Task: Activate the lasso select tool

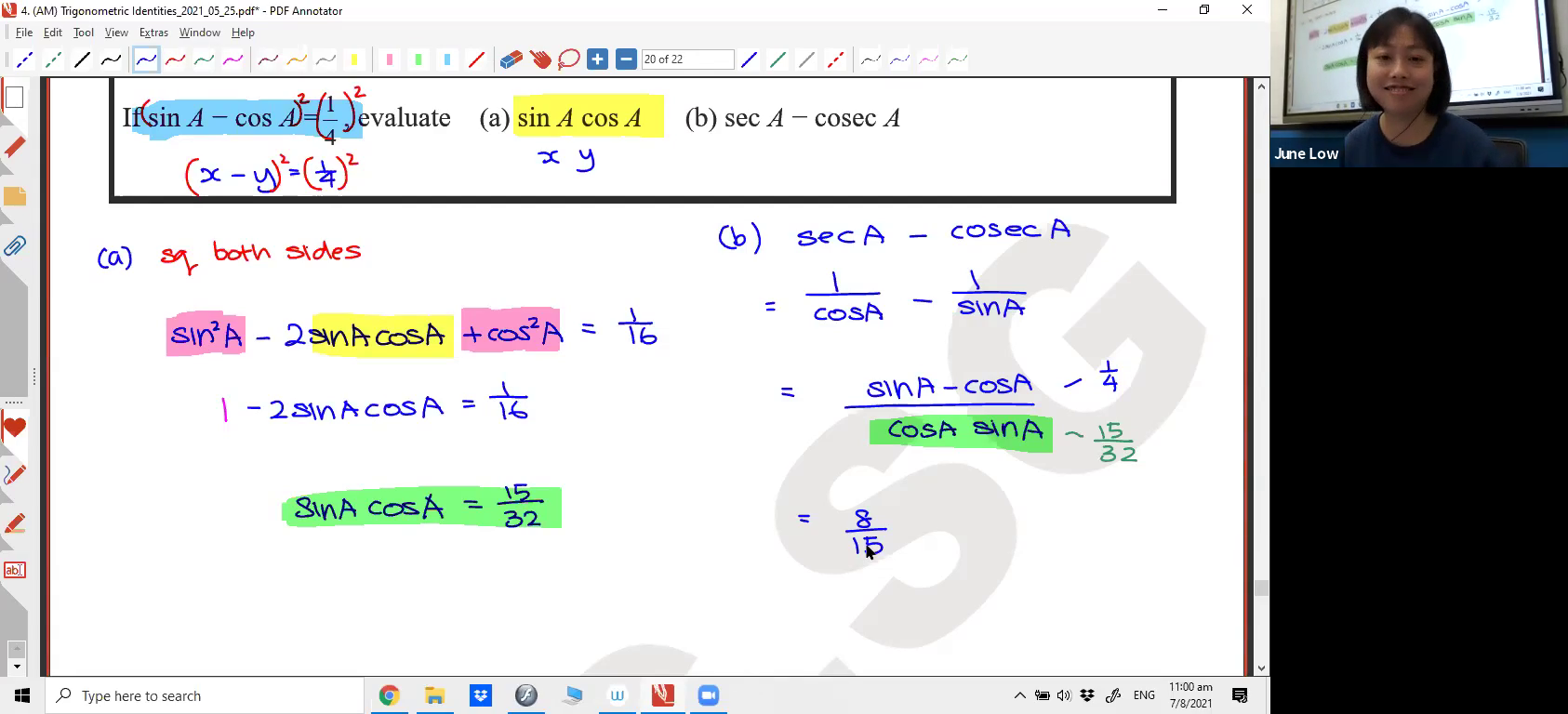Action: pos(569,60)
